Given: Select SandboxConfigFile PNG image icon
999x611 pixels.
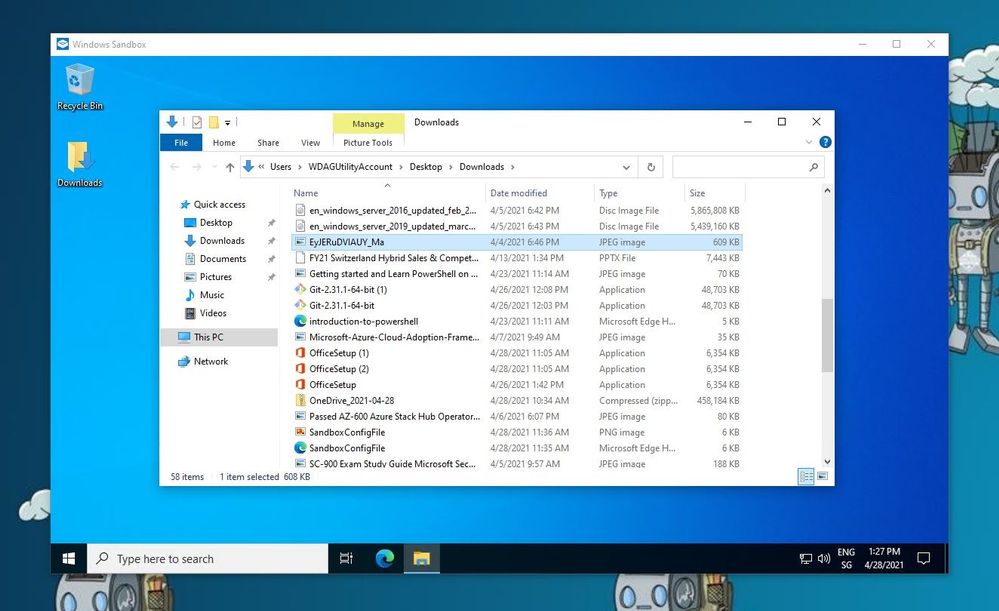Looking at the screenshot, I should click(x=300, y=432).
